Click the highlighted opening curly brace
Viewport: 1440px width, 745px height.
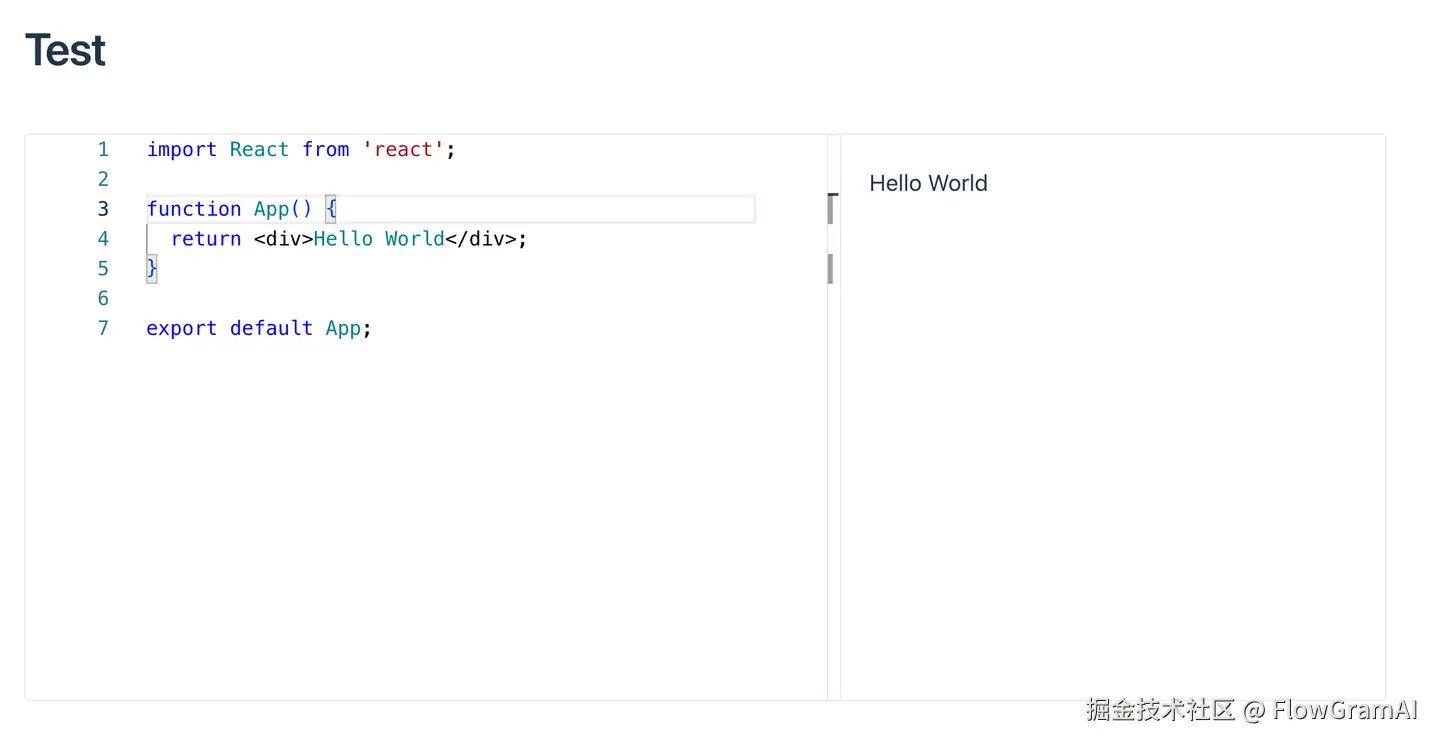click(x=331, y=209)
